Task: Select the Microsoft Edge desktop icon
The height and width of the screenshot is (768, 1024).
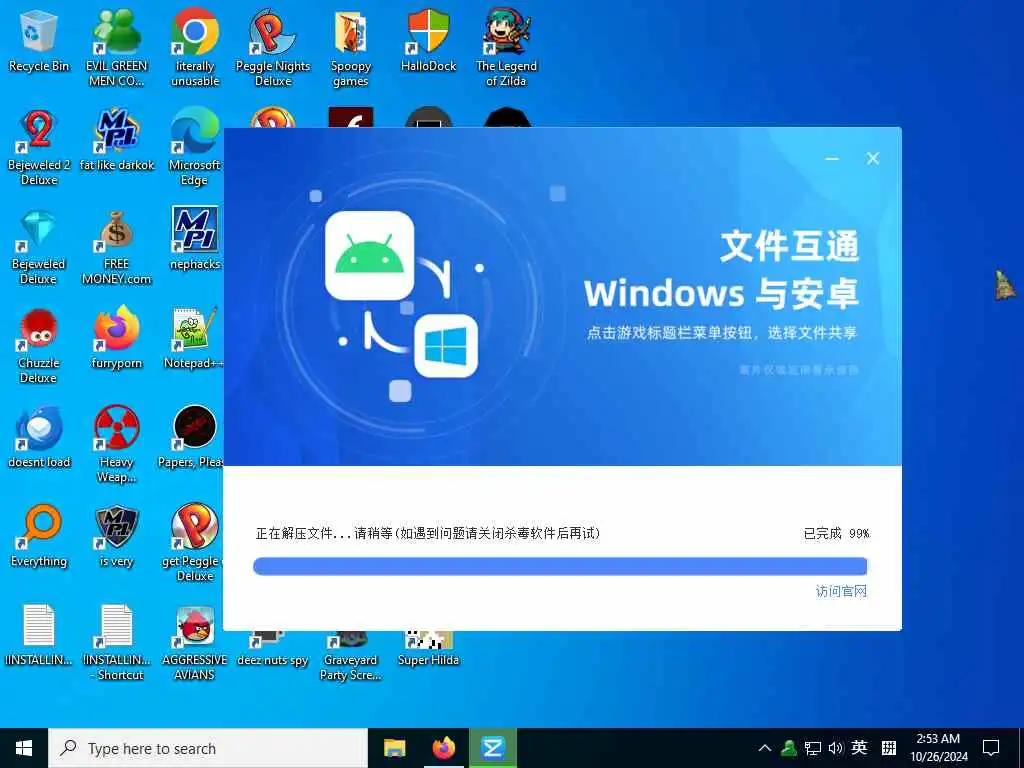Action: tap(195, 148)
